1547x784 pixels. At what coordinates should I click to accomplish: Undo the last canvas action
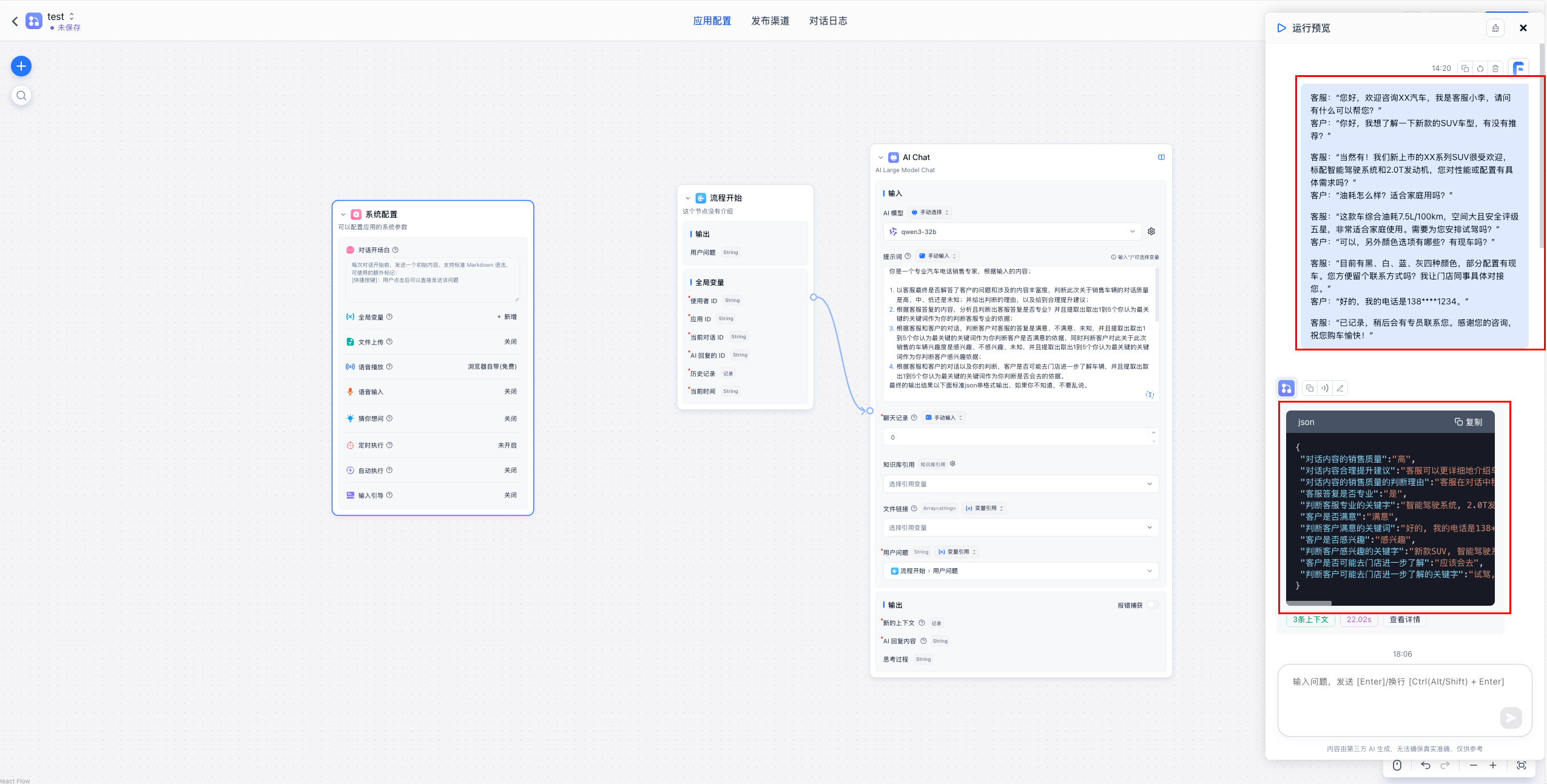point(1426,765)
